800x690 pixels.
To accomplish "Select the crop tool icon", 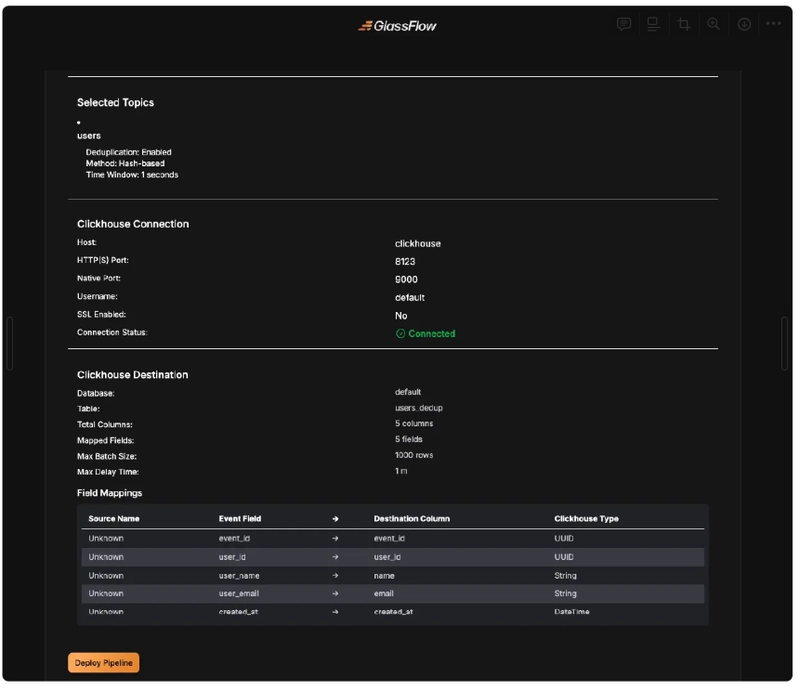I will tap(684, 24).
